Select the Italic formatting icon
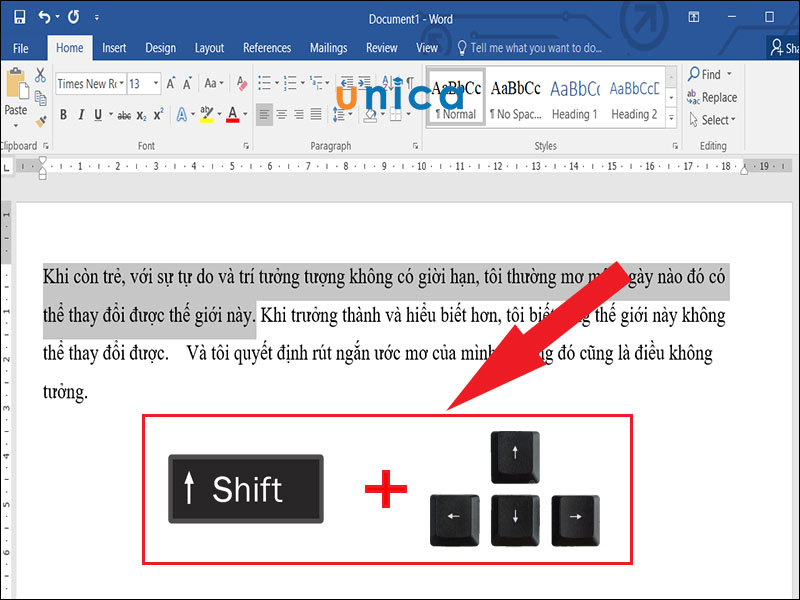 click(81, 112)
